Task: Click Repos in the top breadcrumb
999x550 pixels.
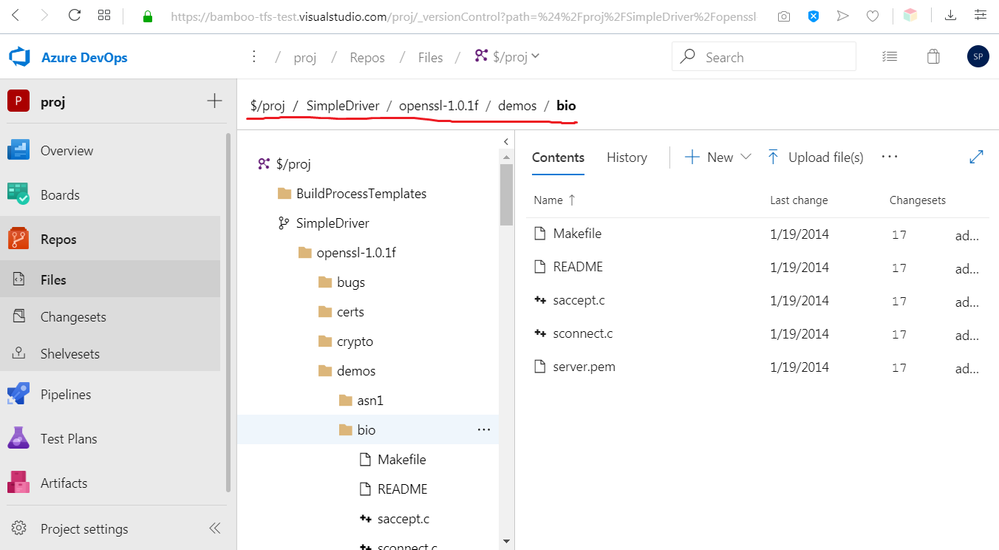Action: point(367,57)
